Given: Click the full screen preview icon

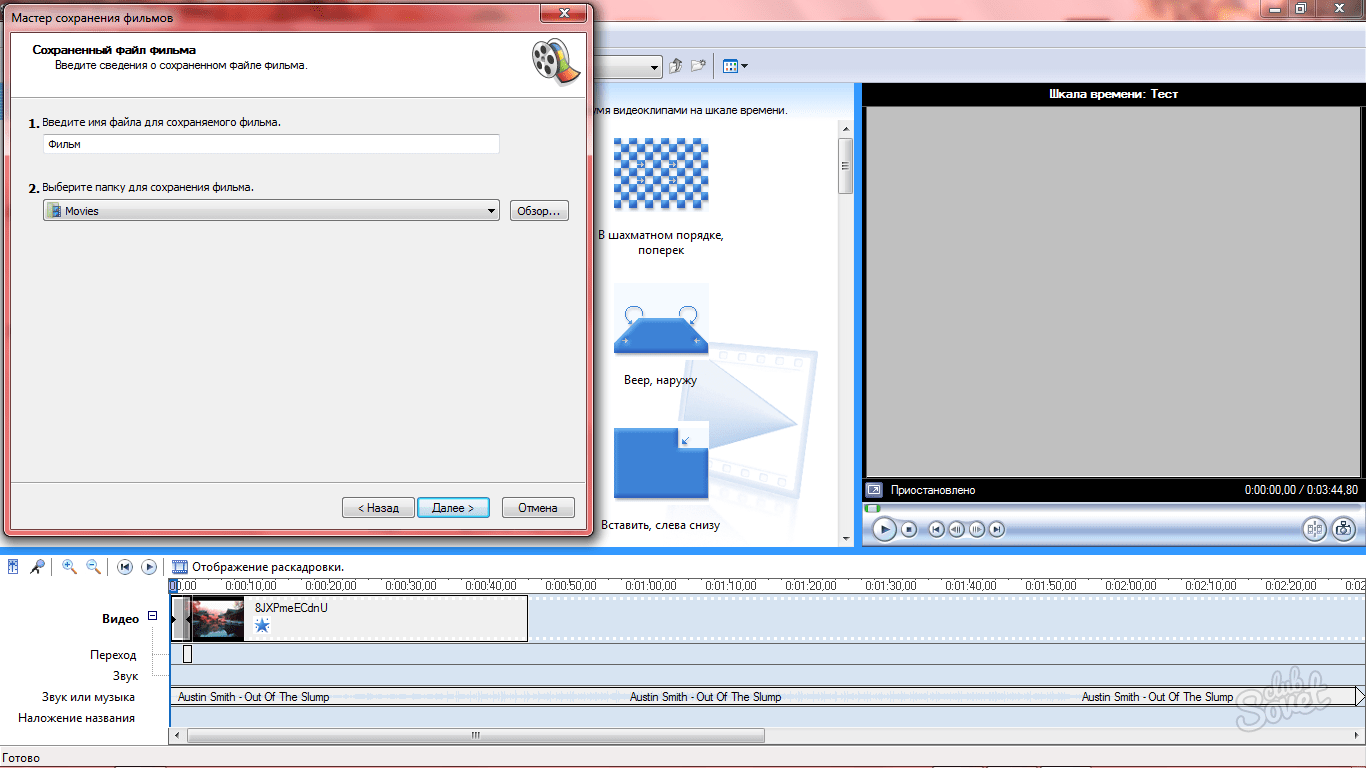Looking at the screenshot, I should pos(874,490).
